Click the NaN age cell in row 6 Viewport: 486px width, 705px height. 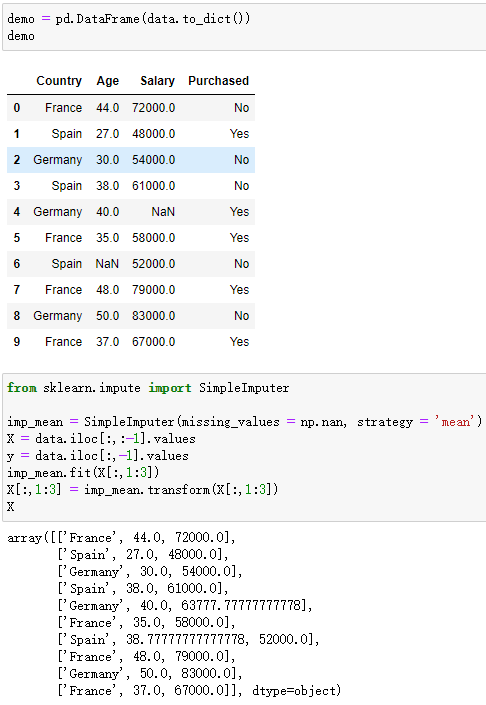point(107,264)
